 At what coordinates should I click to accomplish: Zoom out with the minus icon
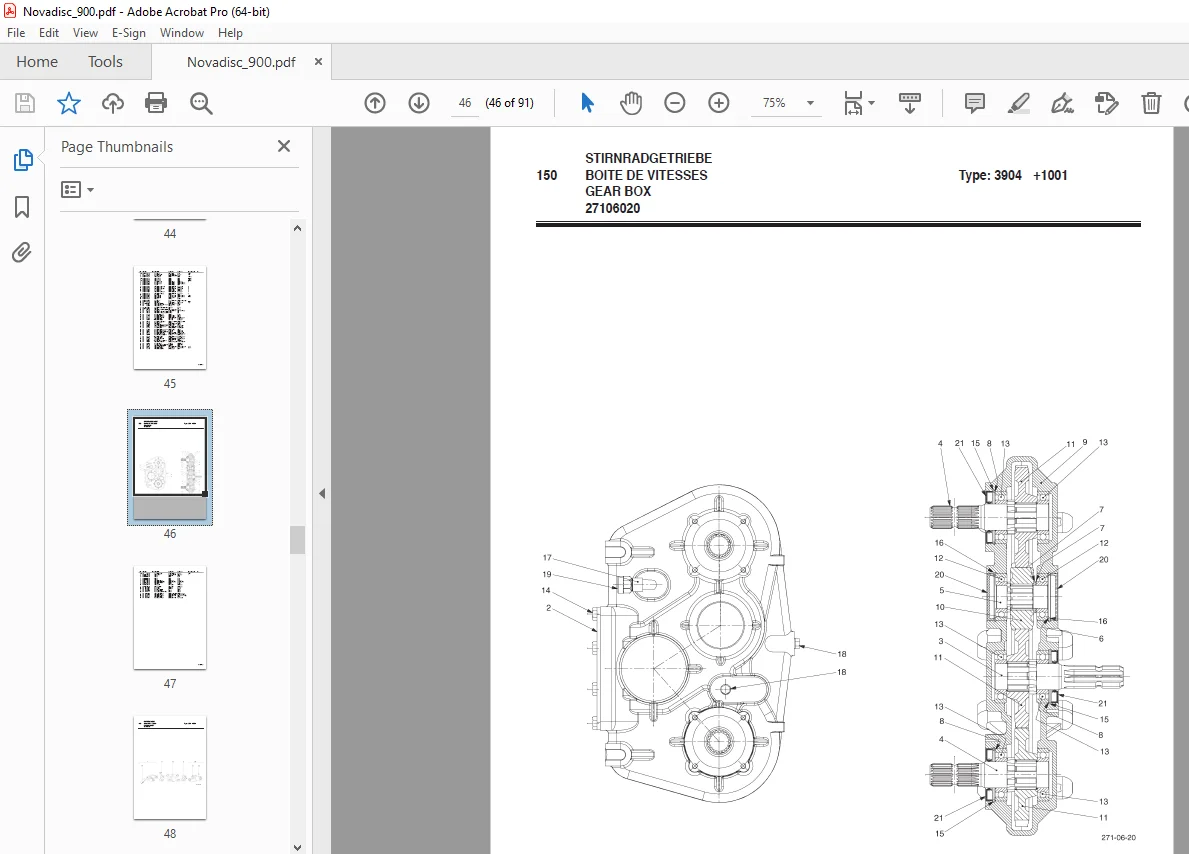pos(674,103)
